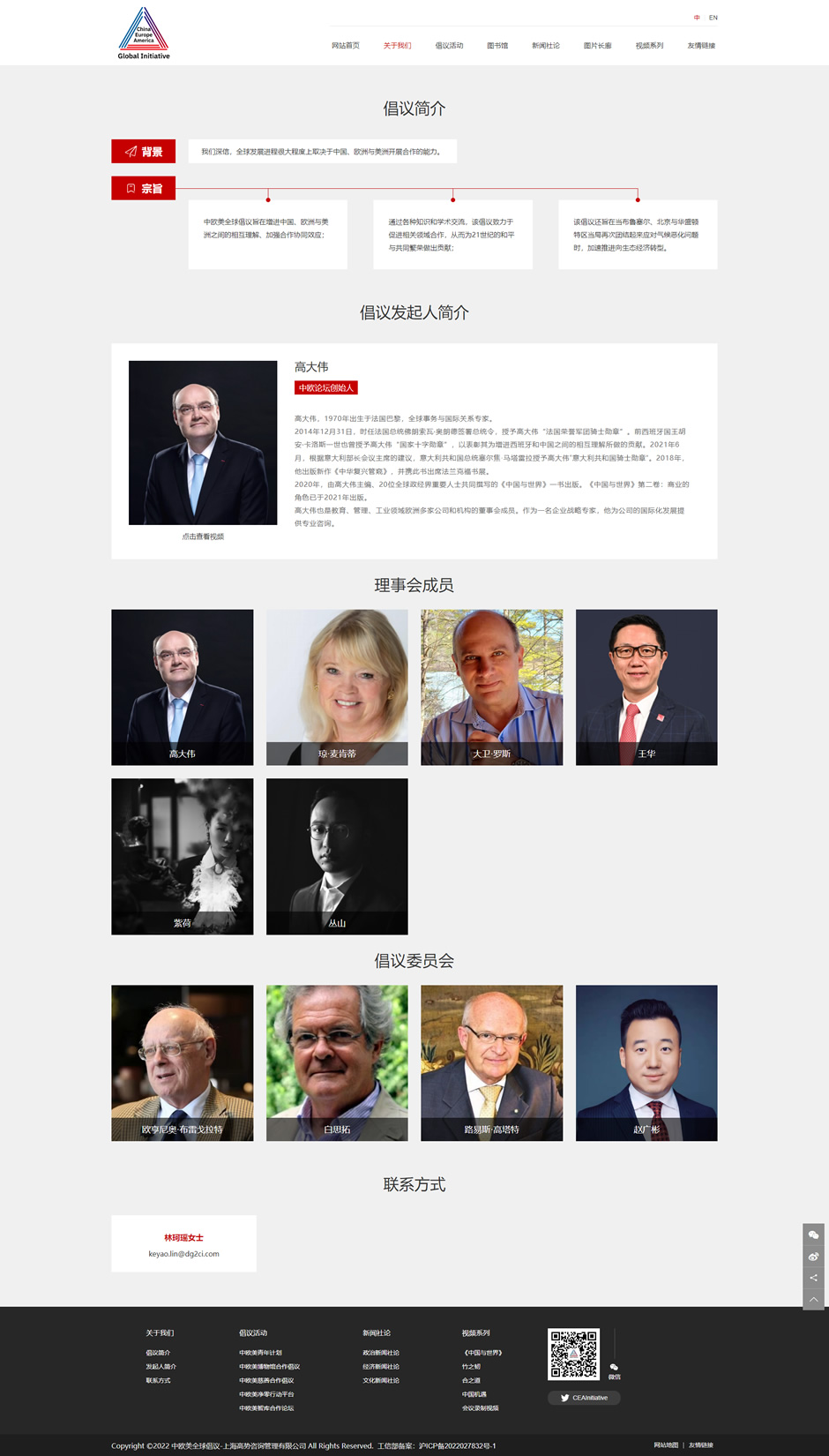Click email keyao.lin@dg2ci.com

pyautogui.click(x=183, y=1254)
